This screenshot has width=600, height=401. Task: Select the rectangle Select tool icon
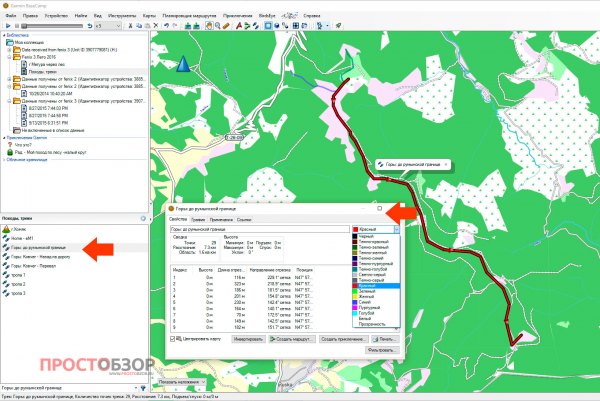(268, 26)
